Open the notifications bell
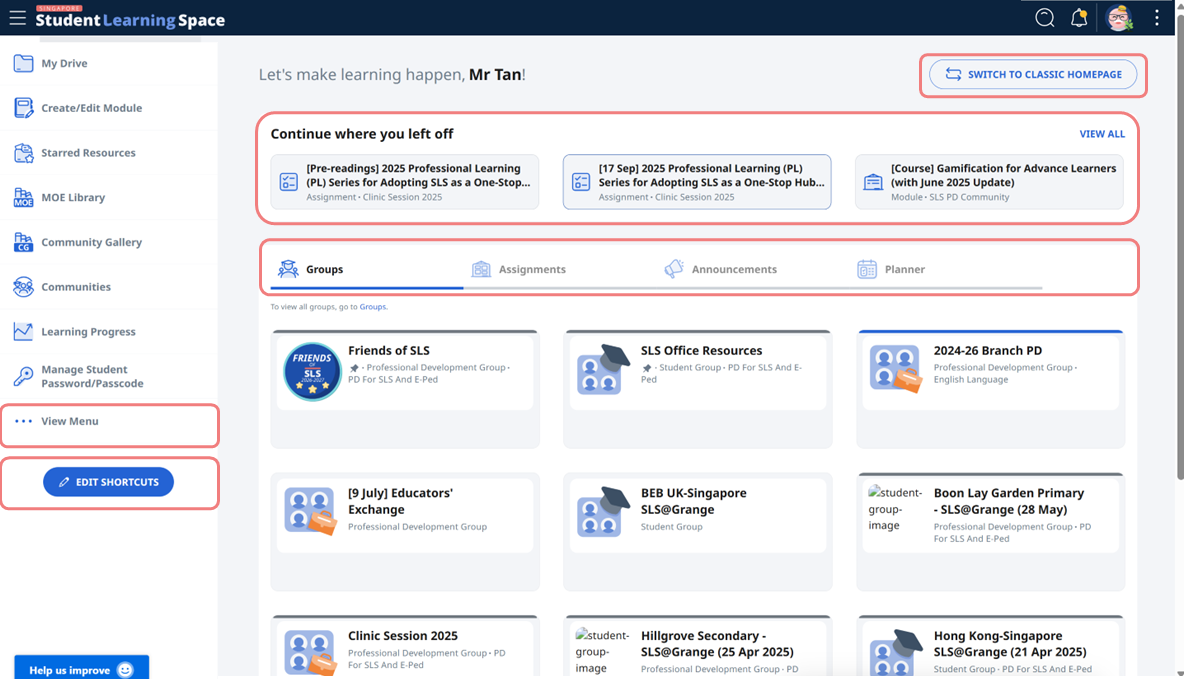1184x682 pixels. 1079,18
